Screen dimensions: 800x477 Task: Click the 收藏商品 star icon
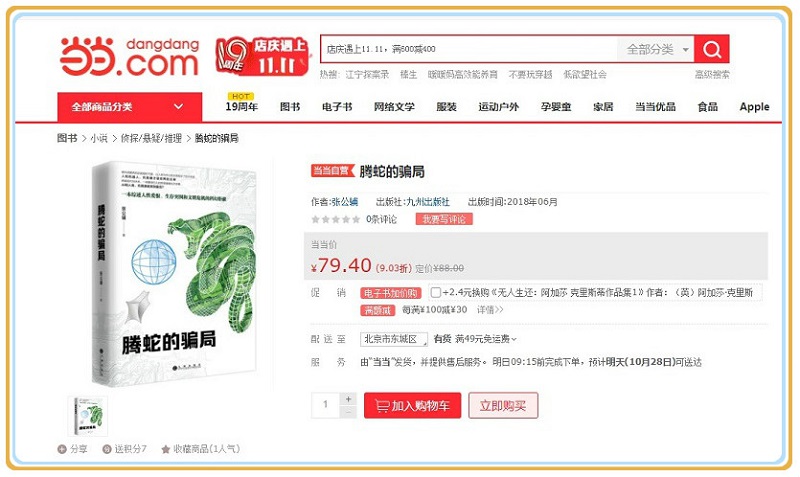click(x=165, y=449)
